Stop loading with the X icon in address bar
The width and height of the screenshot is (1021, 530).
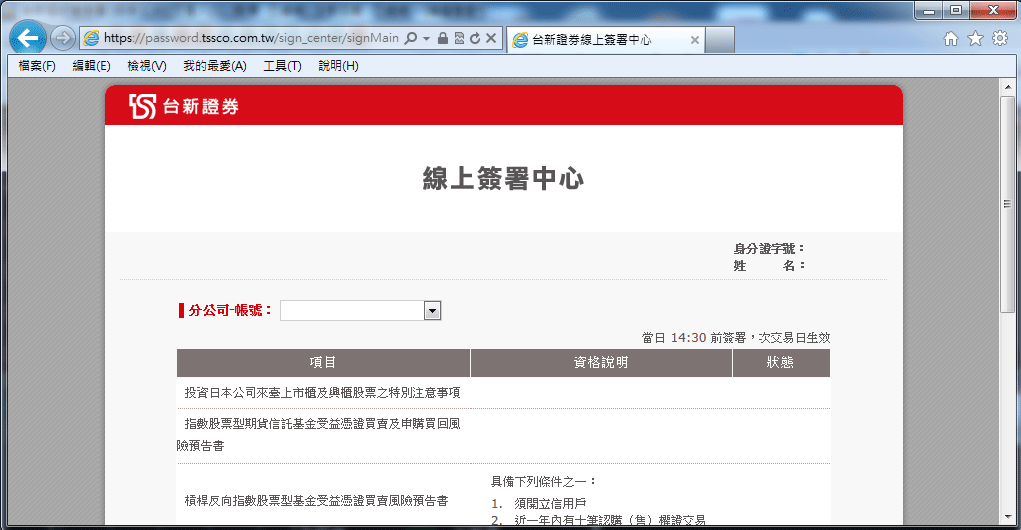491,39
